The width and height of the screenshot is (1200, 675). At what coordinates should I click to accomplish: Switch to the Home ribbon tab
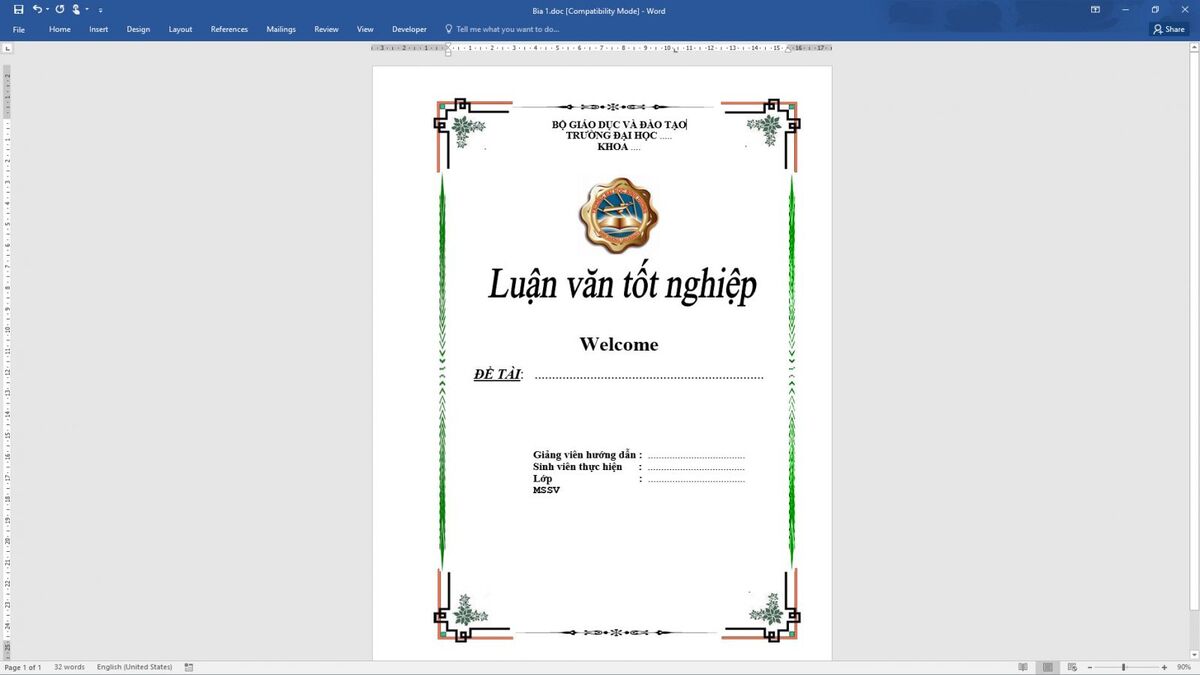click(60, 29)
